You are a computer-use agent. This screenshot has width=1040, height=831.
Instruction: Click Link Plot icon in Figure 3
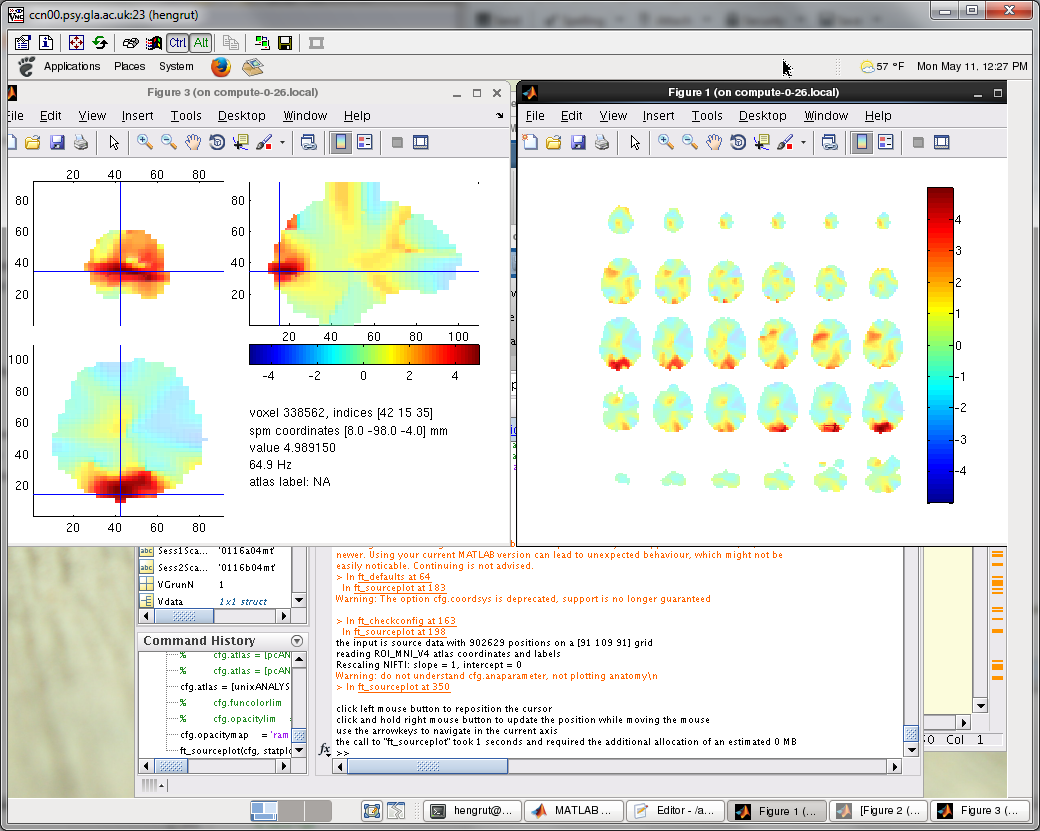click(x=309, y=143)
